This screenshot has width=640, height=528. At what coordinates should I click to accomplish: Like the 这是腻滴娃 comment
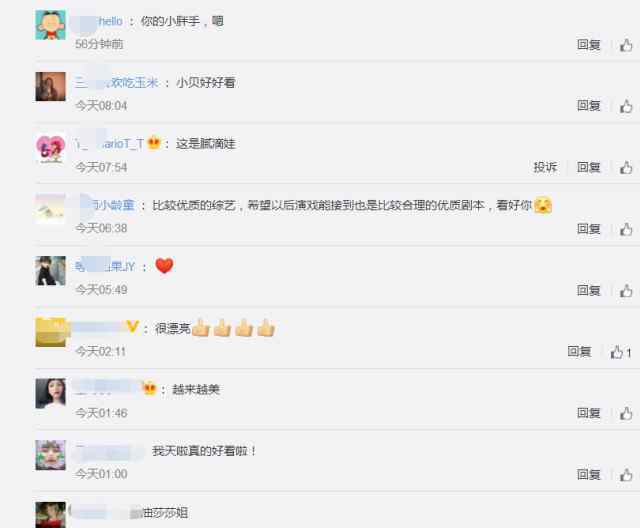626,168
